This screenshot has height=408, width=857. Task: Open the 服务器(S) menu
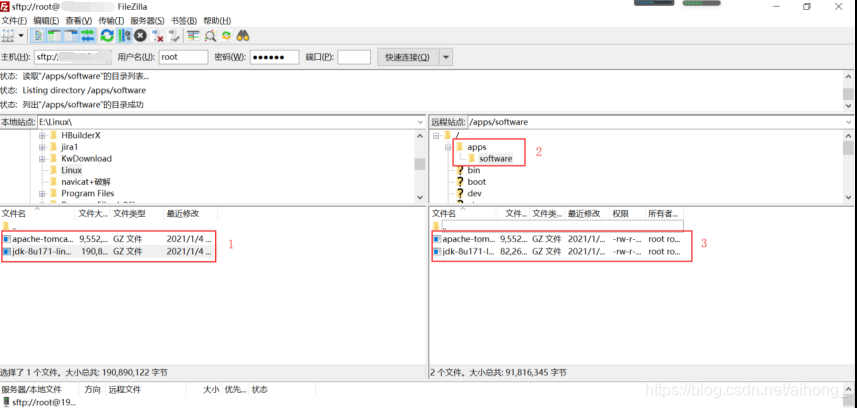click(x=147, y=21)
